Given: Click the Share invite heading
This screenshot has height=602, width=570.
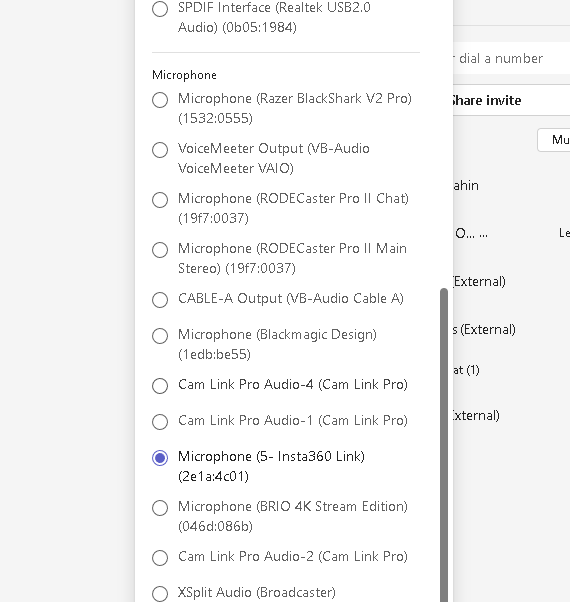Looking at the screenshot, I should [x=486, y=101].
